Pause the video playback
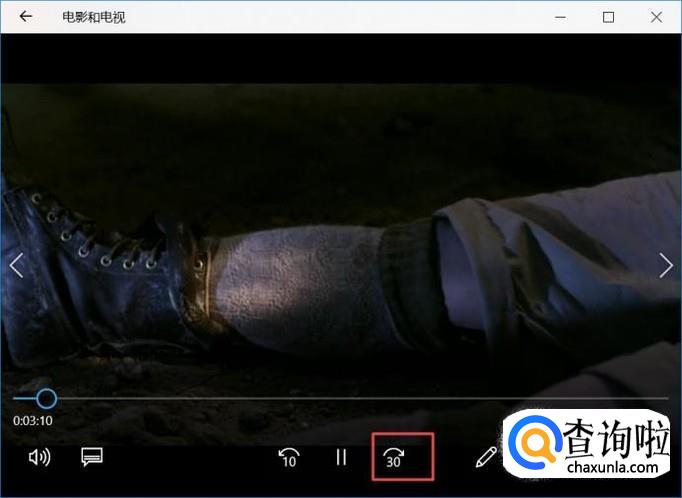This screenshot has width=682, height=498. (x=341, y=457)
